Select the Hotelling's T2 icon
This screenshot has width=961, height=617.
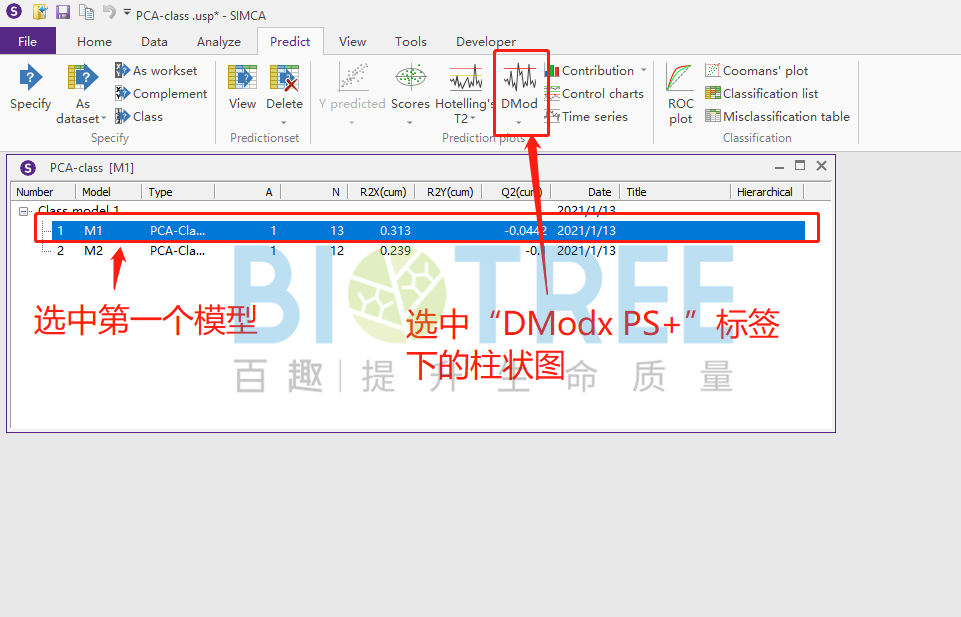click(x=464, y=90)
